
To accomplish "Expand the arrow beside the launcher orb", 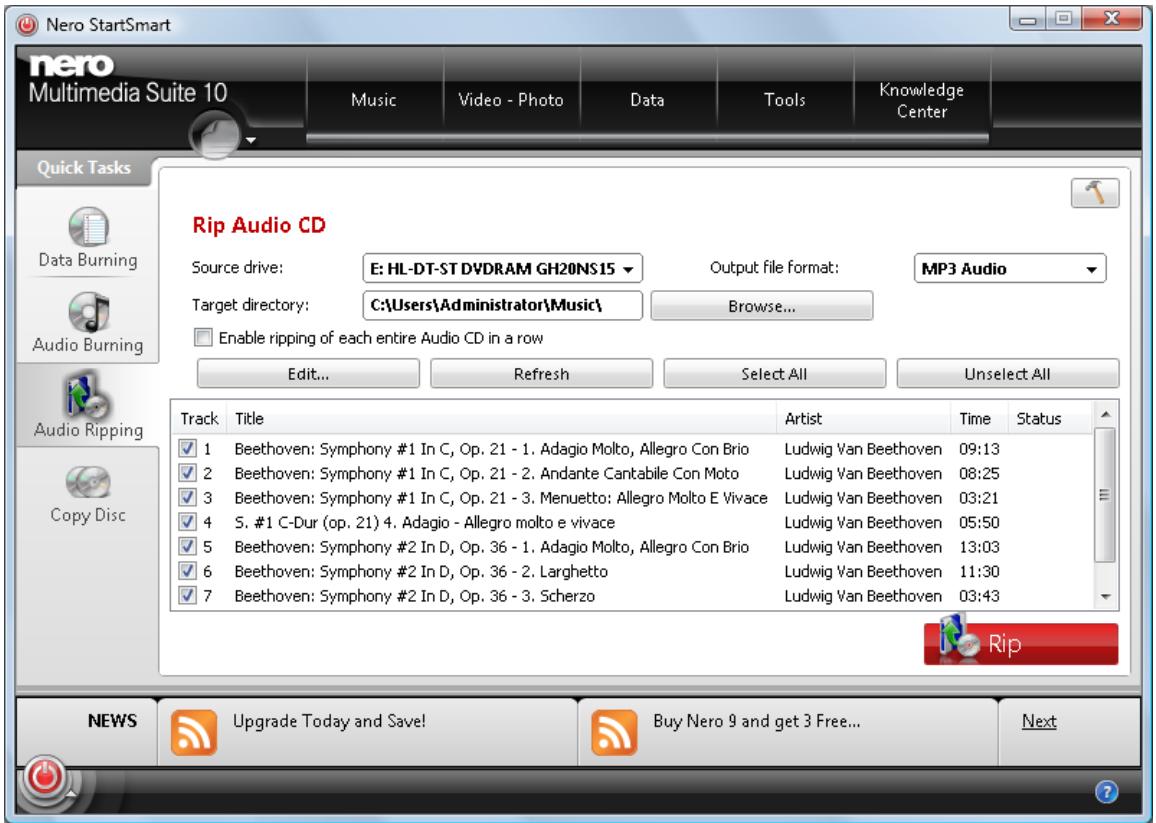I will coord(251,140).
